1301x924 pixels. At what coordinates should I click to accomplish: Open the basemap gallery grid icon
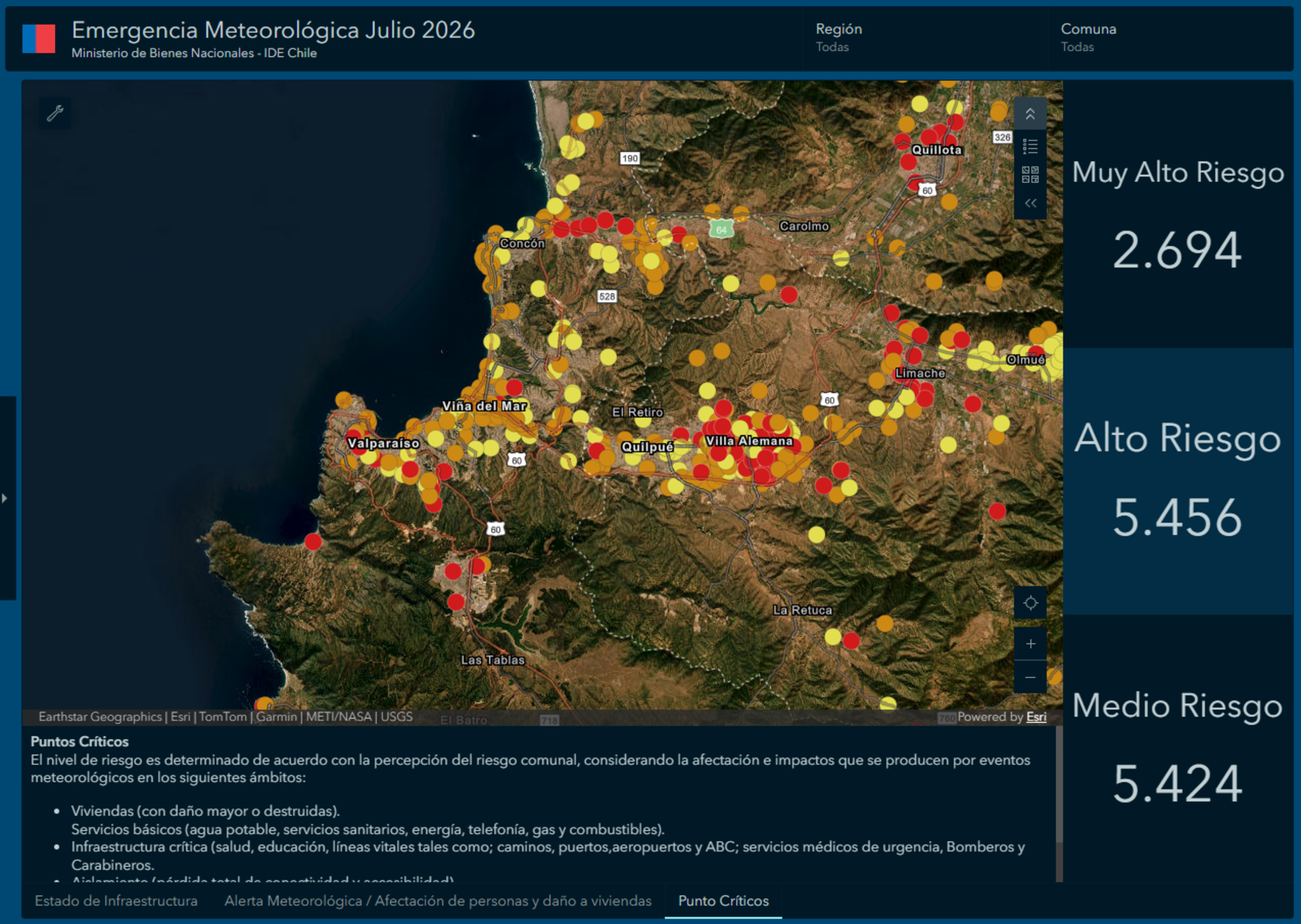coord(1030,175)
